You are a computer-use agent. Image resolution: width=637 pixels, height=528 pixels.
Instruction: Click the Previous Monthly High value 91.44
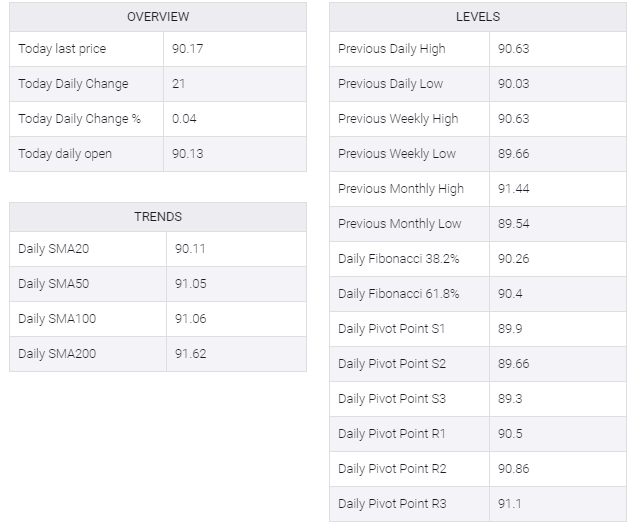(513, 189)
